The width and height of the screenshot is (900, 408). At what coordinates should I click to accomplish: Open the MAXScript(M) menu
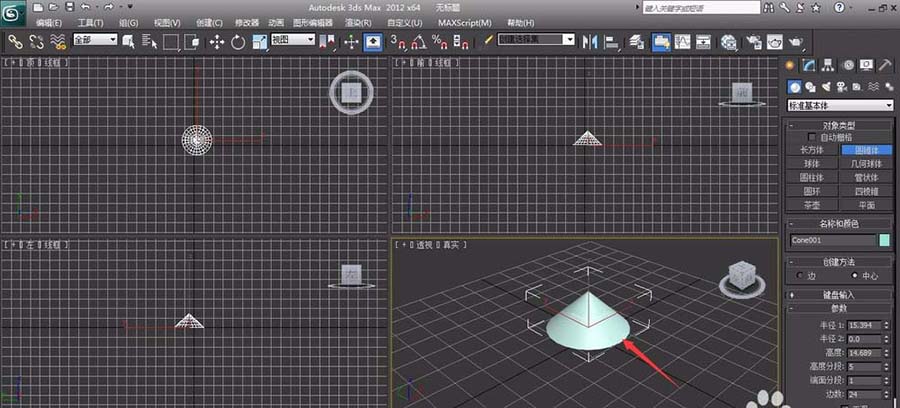[465, 23]
